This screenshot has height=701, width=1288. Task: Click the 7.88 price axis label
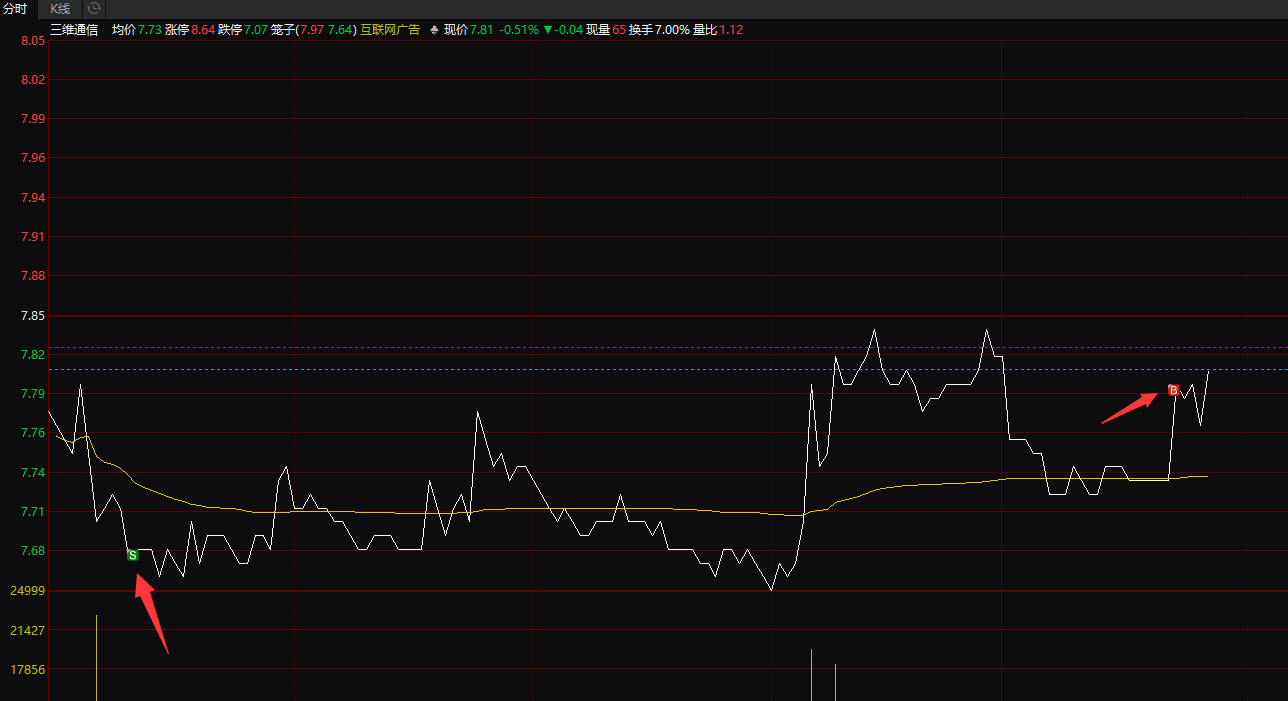click(33, 276)
